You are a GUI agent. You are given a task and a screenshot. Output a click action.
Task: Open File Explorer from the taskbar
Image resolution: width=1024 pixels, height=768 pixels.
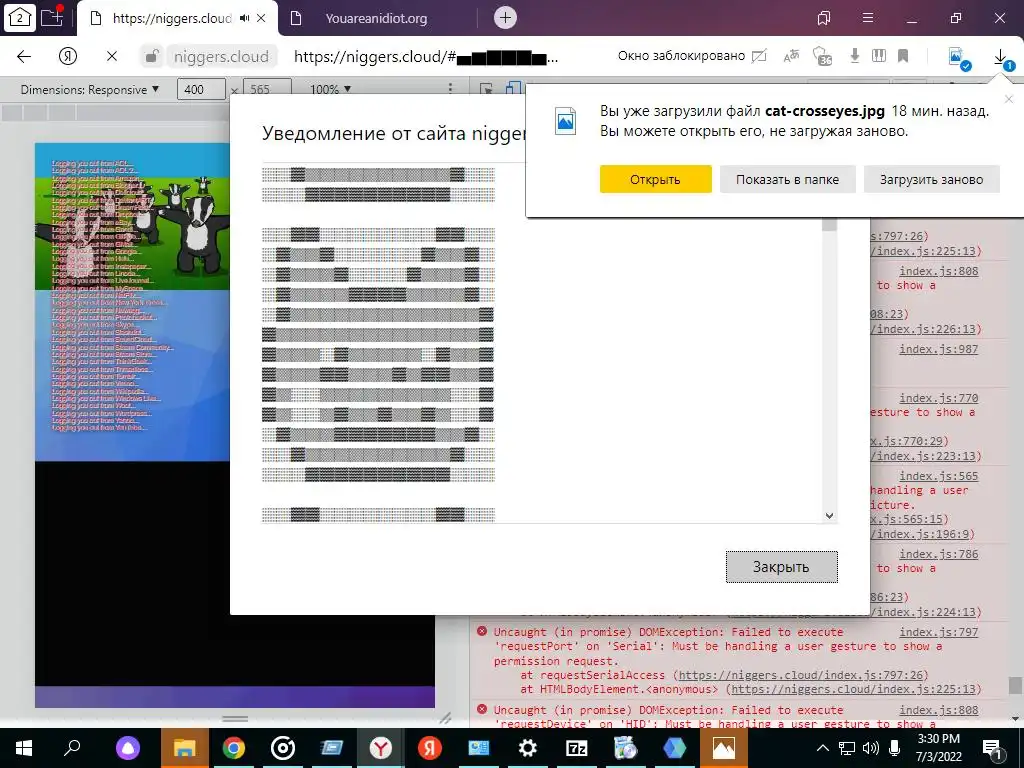(185, 748)
